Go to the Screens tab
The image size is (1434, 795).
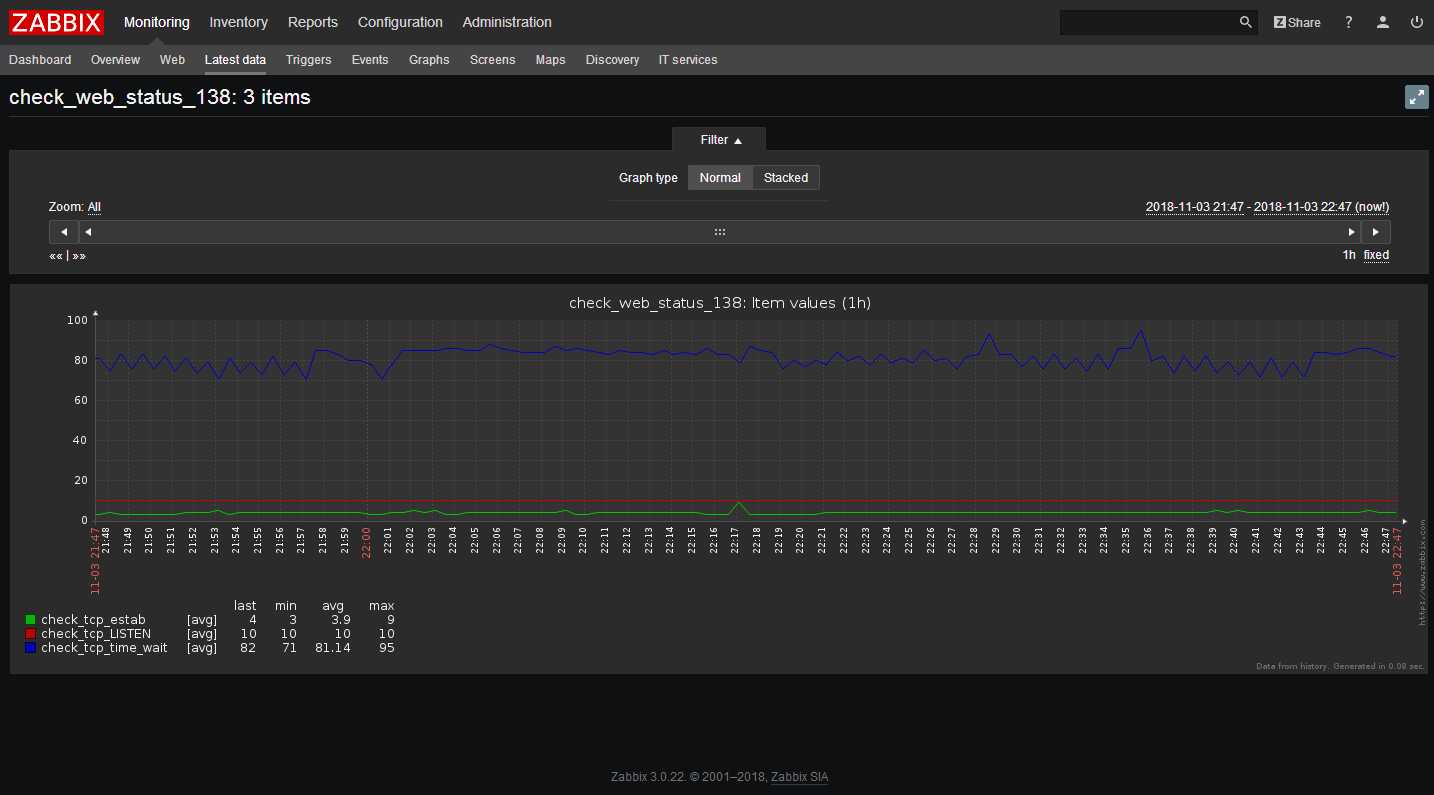(493, 60)
